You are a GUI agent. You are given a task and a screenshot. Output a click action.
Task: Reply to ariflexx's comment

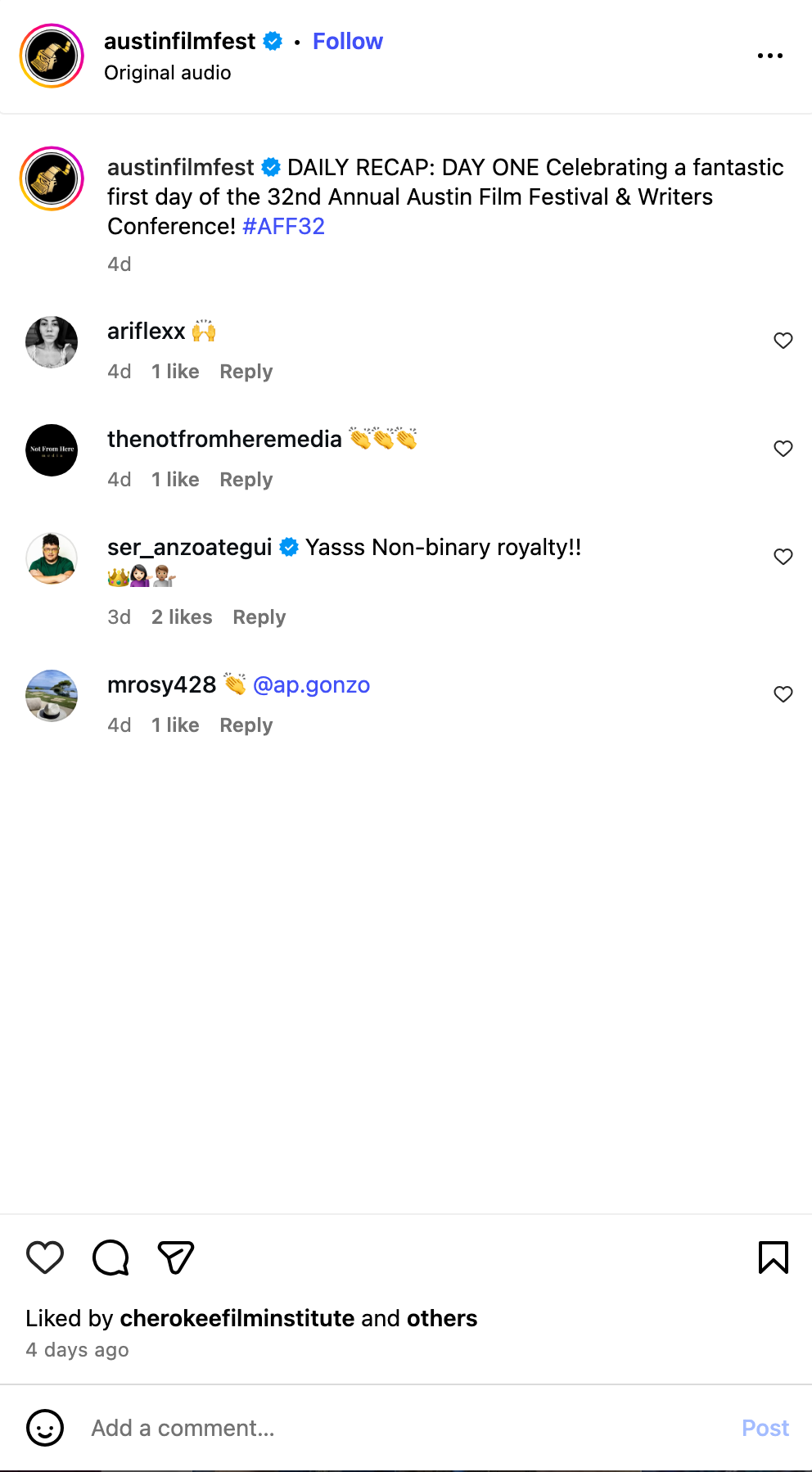pyautogui.click(x=246, y=372)
